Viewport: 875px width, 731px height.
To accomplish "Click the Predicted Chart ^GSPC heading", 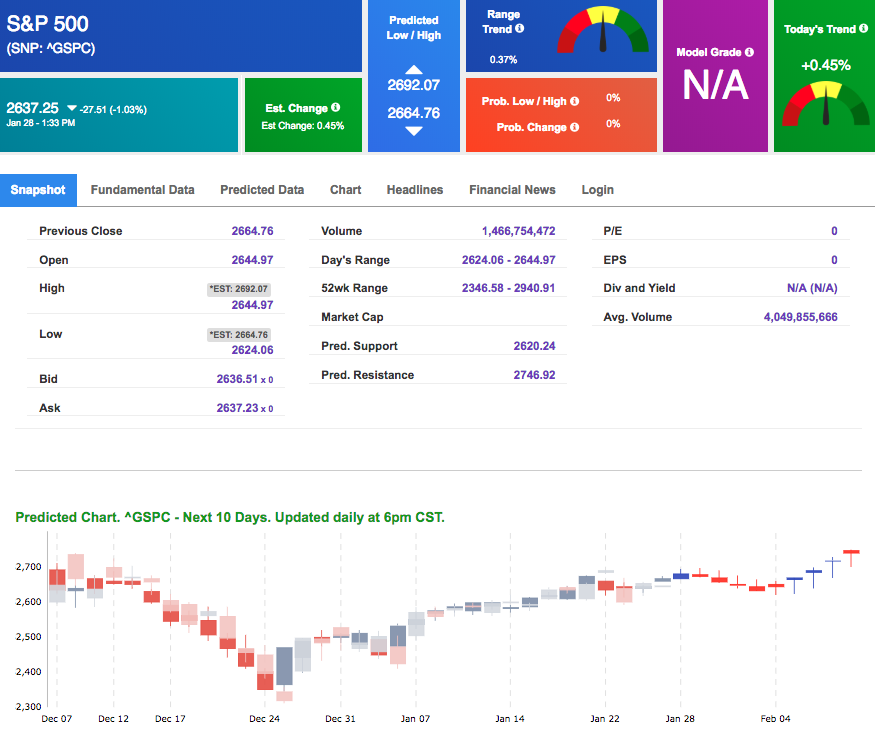I will click(230, 518).
